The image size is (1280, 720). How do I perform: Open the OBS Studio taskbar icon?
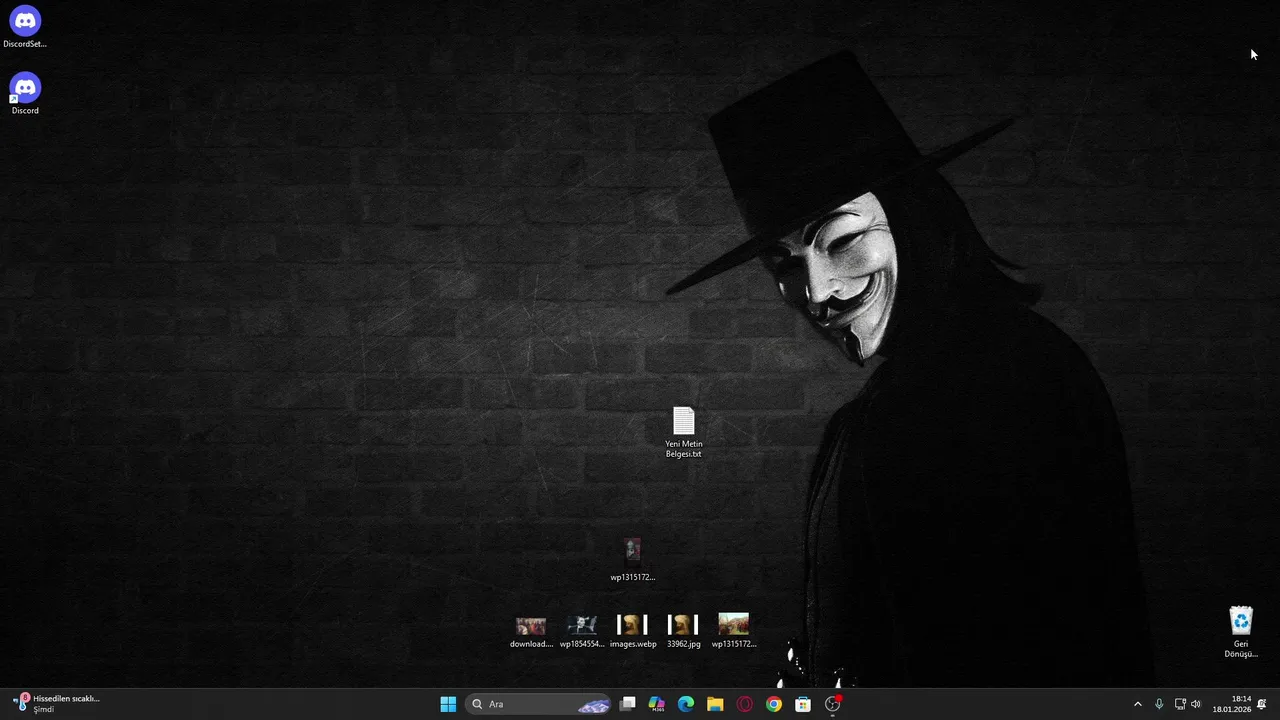[x=833, y=704]
